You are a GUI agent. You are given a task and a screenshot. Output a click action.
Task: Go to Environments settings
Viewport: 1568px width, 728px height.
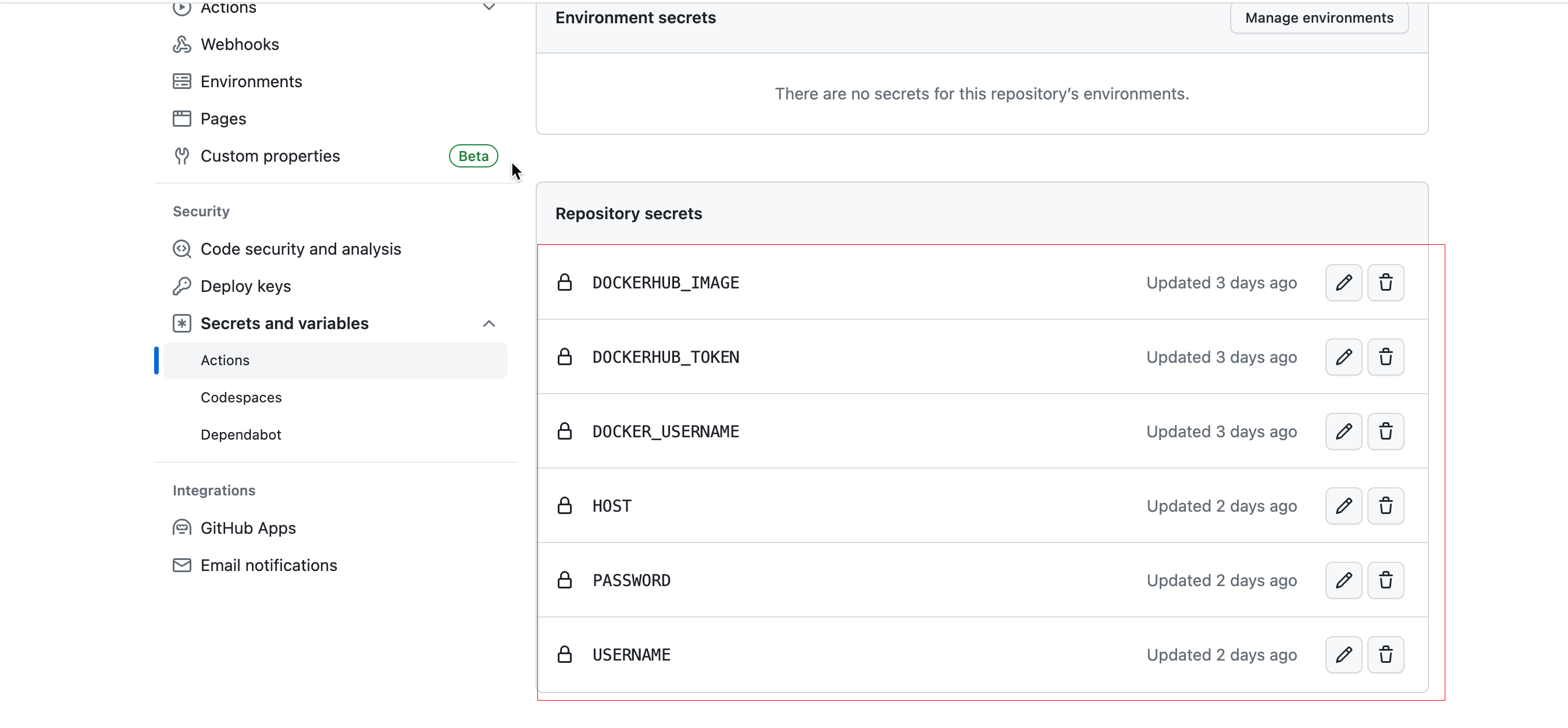251,81
